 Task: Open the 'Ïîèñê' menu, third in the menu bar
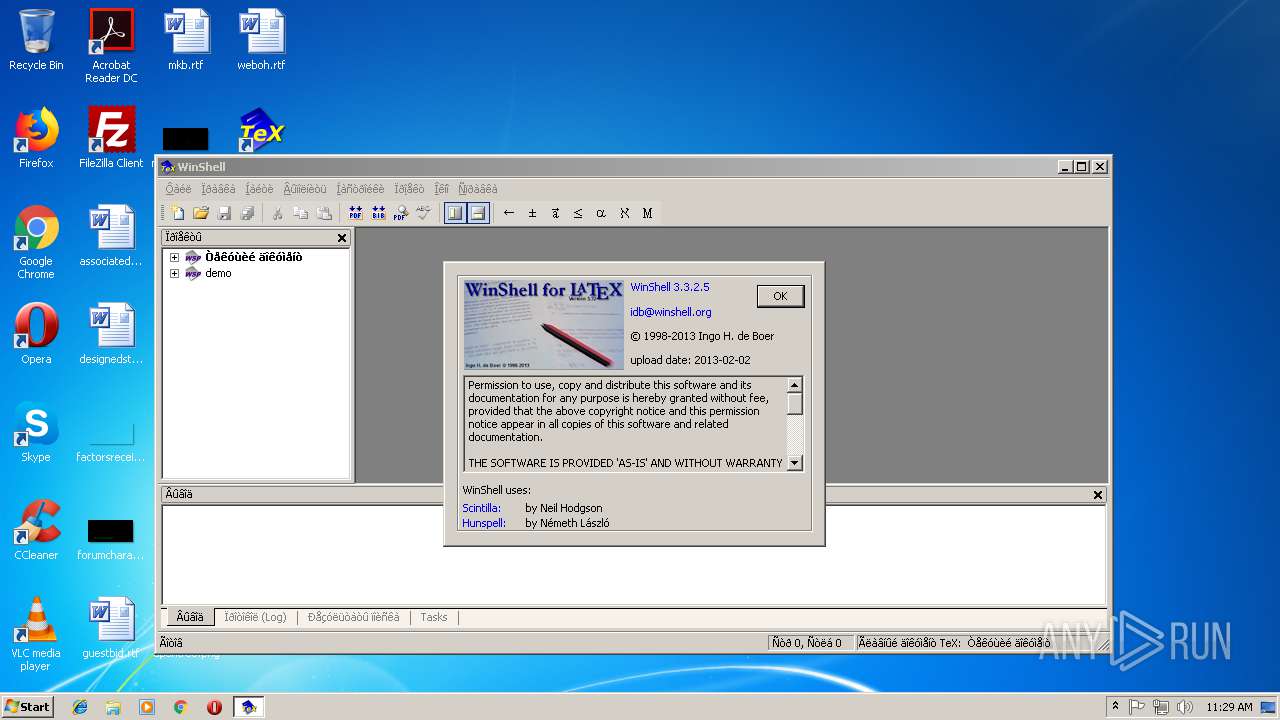[260, 189]
